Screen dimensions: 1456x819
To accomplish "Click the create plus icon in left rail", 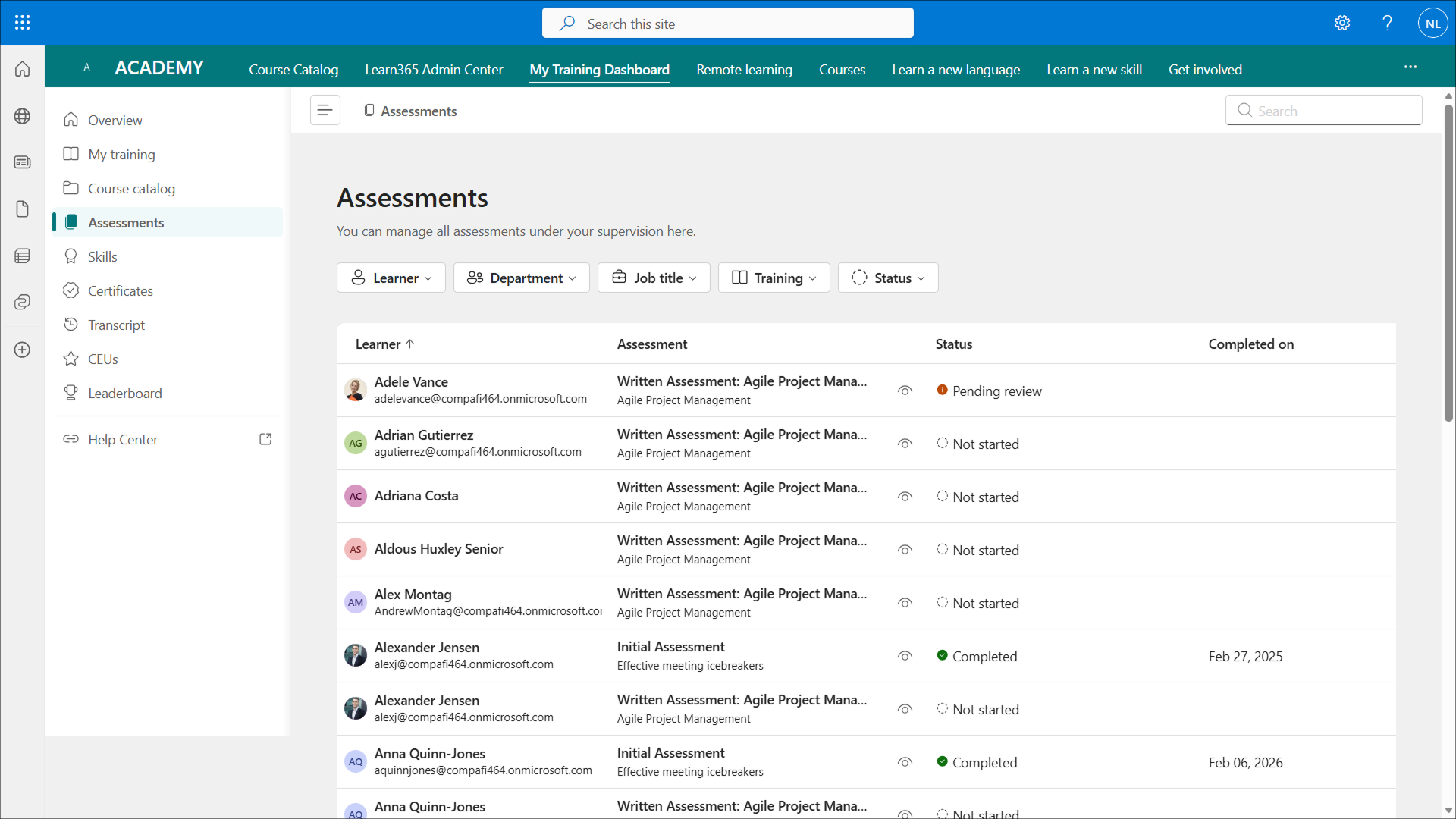I will (22, 350).
